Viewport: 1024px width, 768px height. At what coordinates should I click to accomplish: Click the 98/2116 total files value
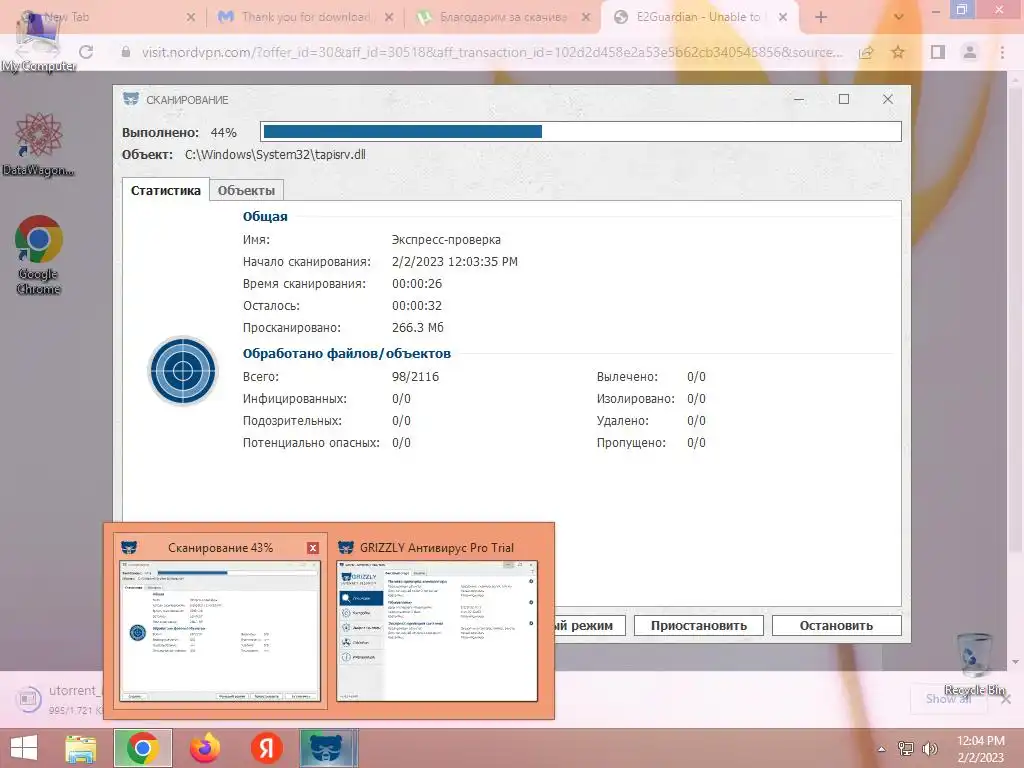tap(415, 377)
